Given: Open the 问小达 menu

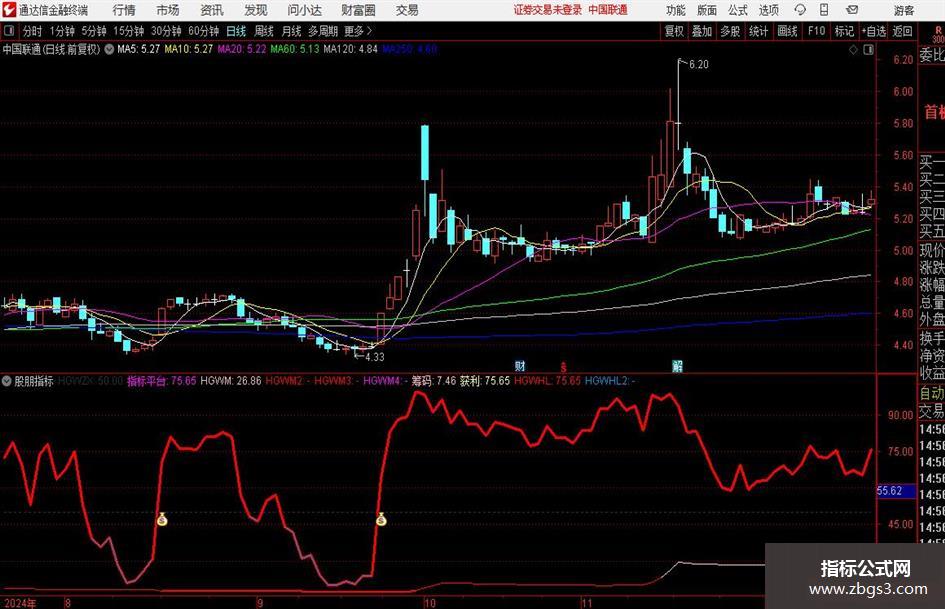Looking at the screenshot, I should [304, 10].
